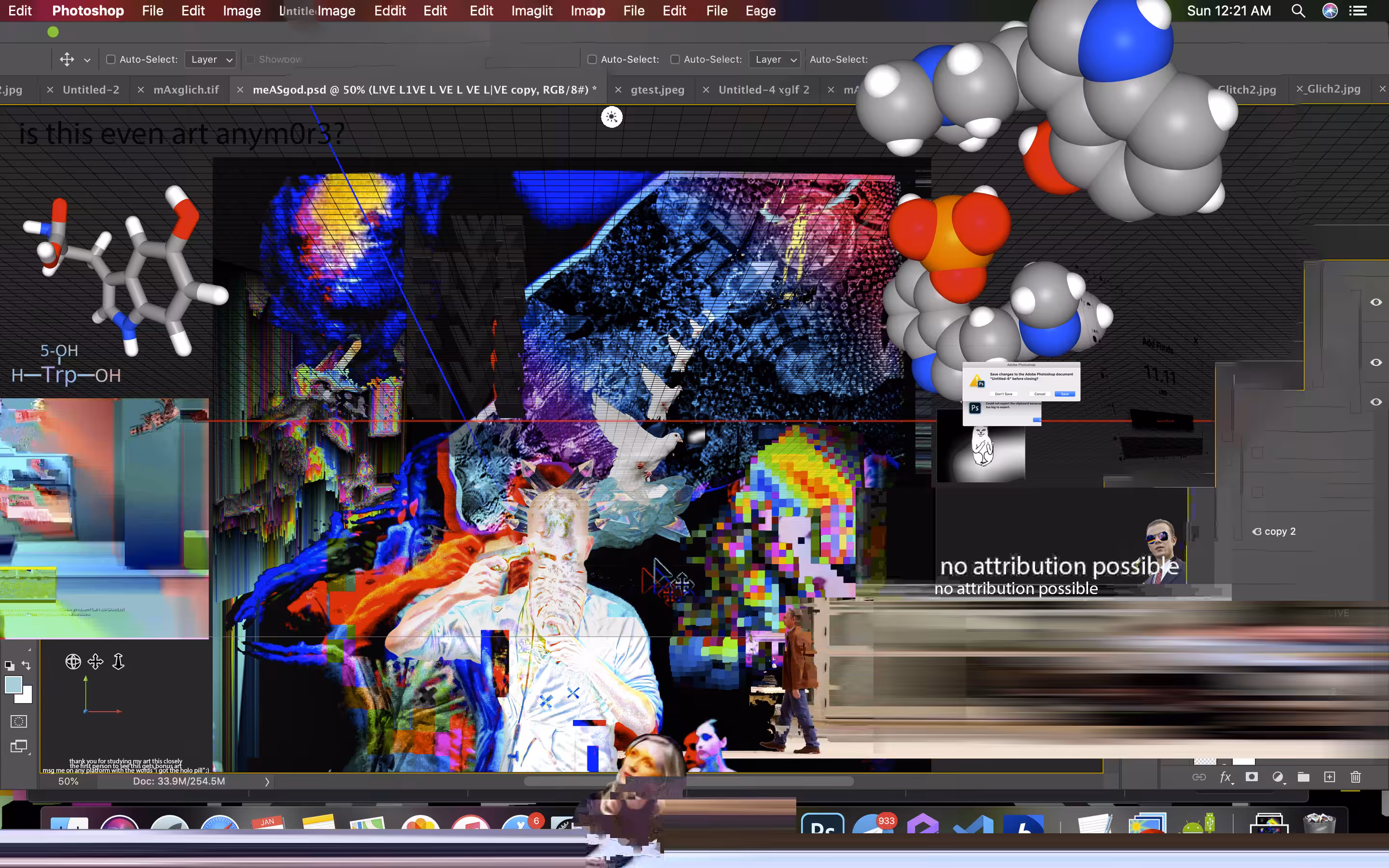This screenshot has height=868, width=1389.
Task: Create a new adjustment layer icon
Action: 1278,777
